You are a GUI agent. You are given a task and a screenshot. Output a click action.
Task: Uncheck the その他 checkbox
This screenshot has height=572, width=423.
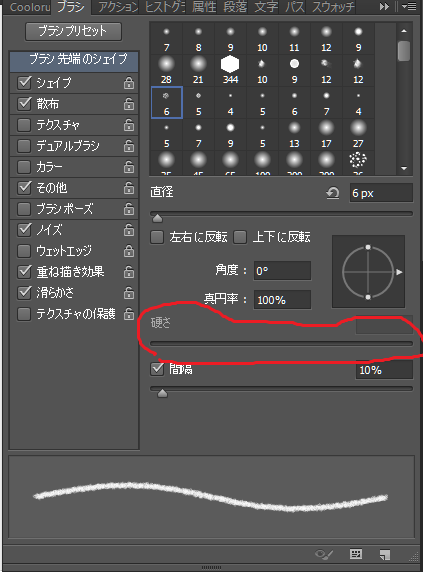click(x=24, y=188)
